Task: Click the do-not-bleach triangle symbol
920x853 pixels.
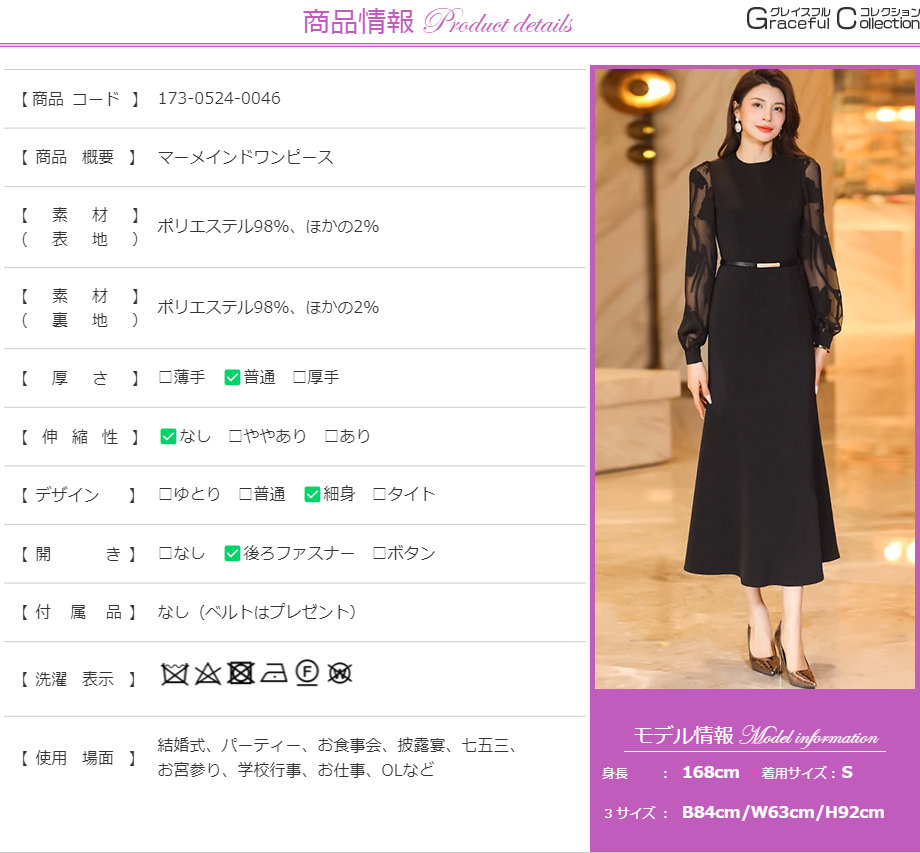Action: (x=207, y=673)
